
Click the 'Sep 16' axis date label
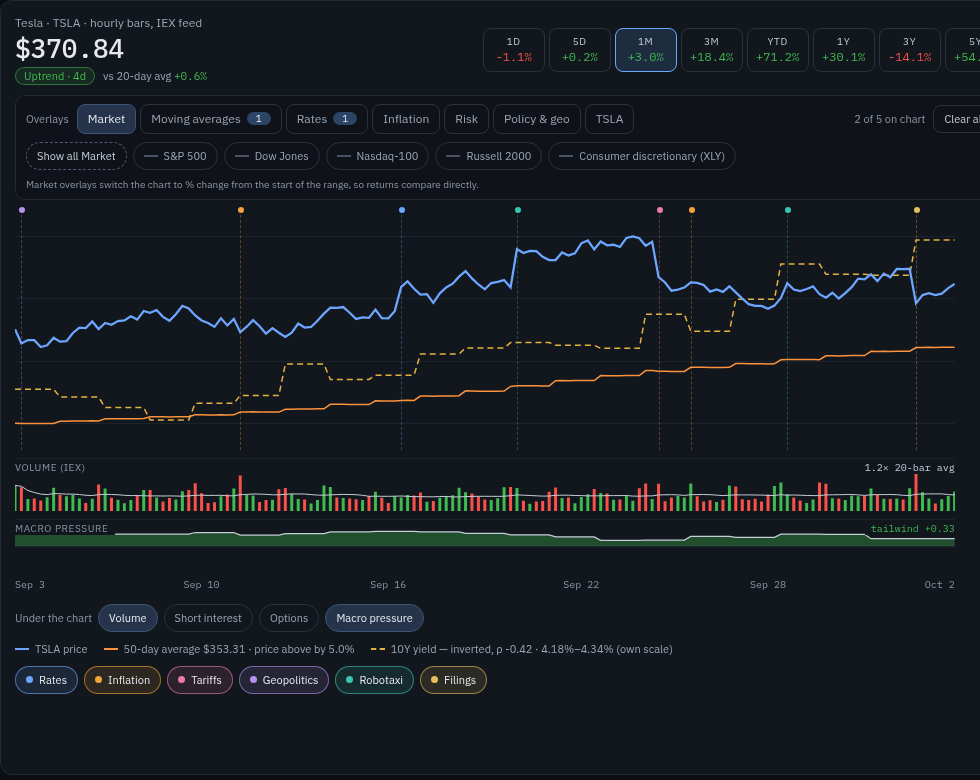coord(388,585)
